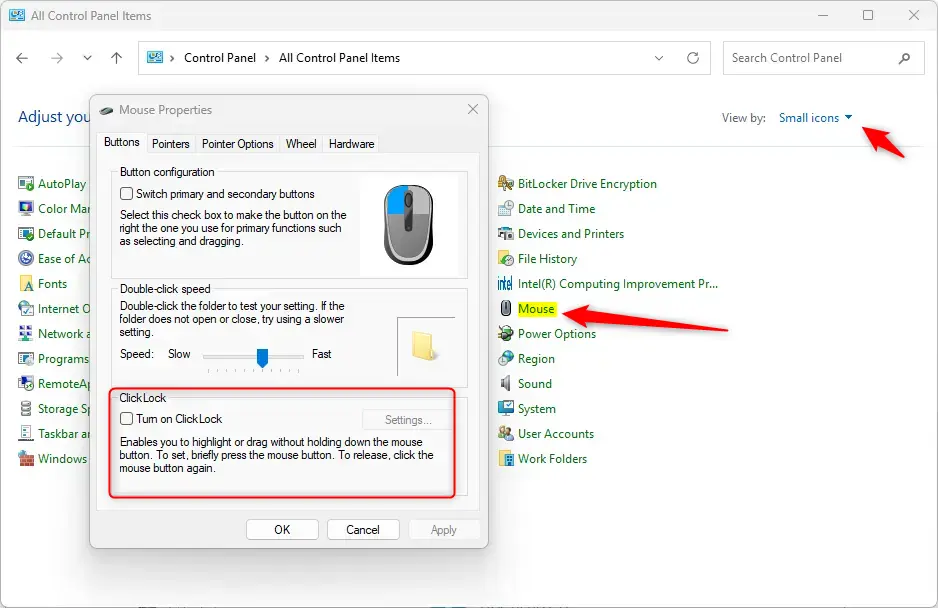Open the Region link

(537, 359)
